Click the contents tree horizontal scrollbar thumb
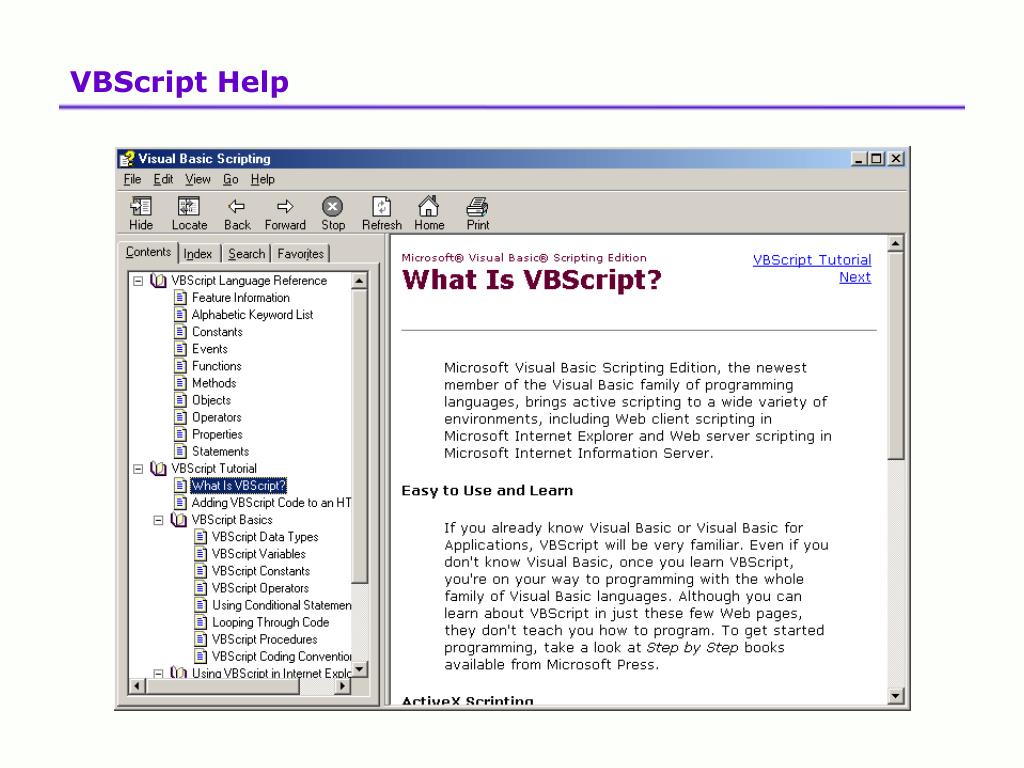The height and width of the screenshot is (768, 1024). tap(223, 686)
